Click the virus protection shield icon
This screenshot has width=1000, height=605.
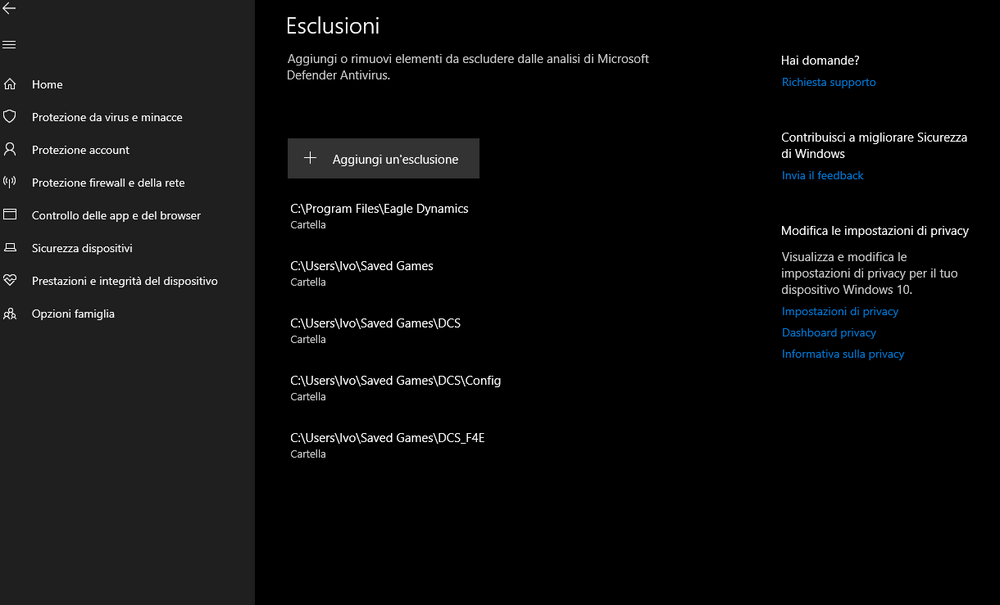(x=10, y=117)
